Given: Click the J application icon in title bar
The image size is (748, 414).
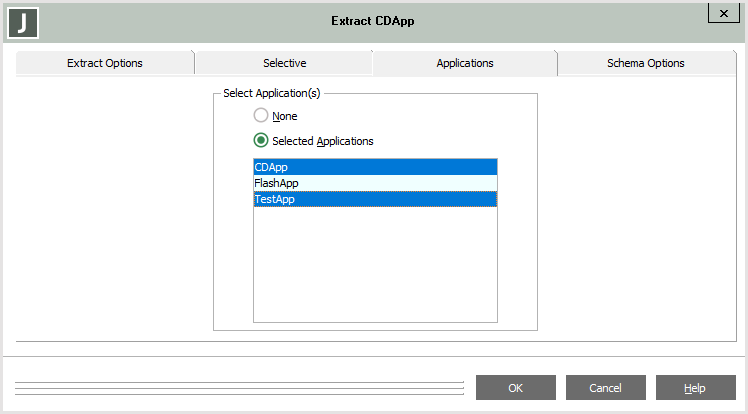Looking at the screenshot, I should [x=22, y=21].
